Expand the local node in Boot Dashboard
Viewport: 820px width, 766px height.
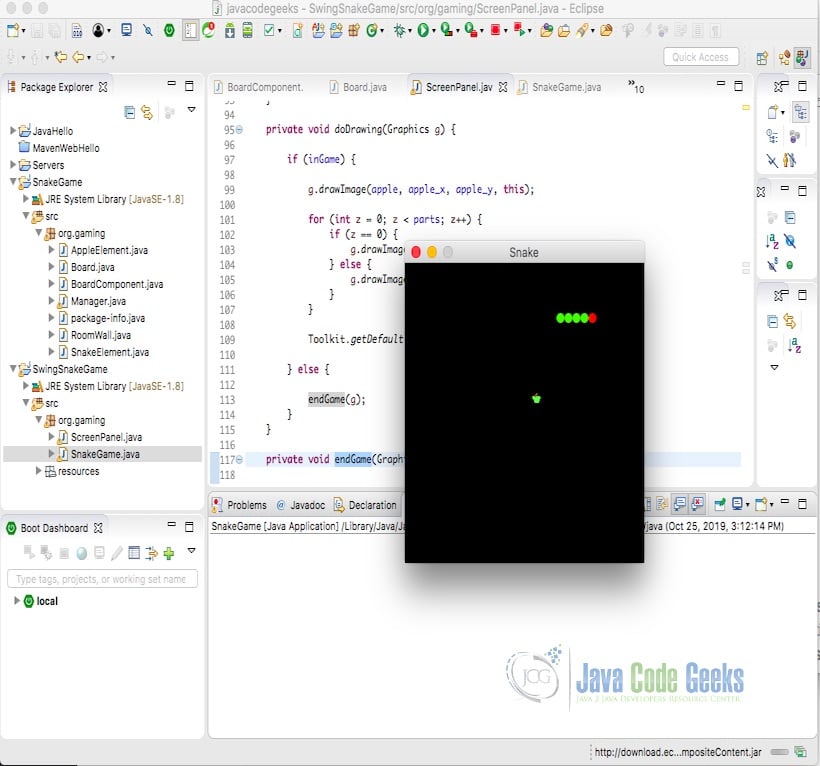point(17,601)
